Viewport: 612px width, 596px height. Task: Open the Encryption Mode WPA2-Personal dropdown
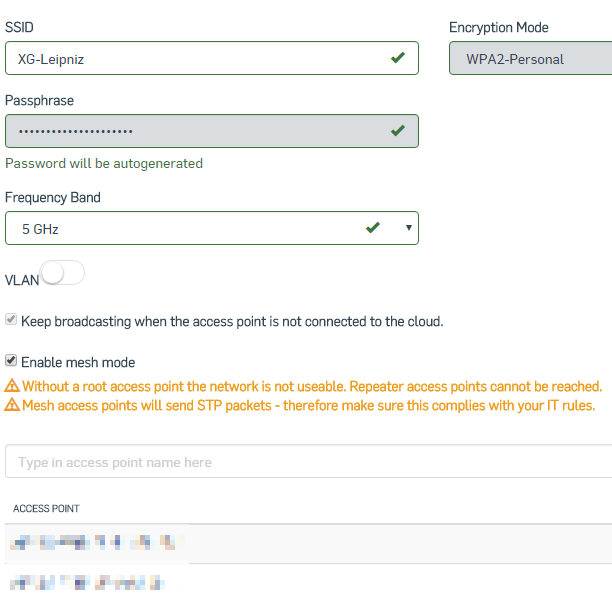point(530,58)
